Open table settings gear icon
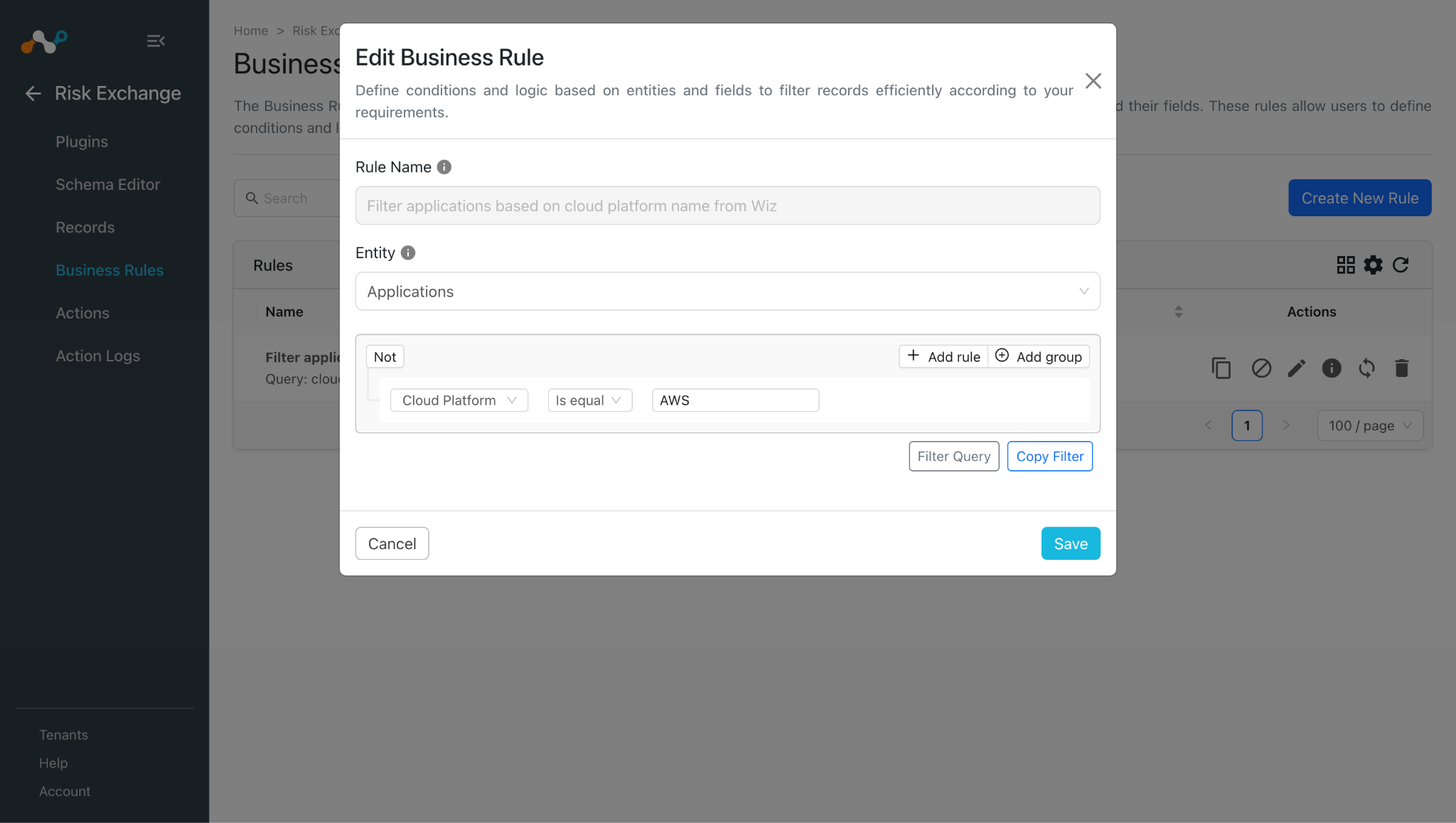The width and height of the screenshot is (1456, 823). [x=1373, y=265]
